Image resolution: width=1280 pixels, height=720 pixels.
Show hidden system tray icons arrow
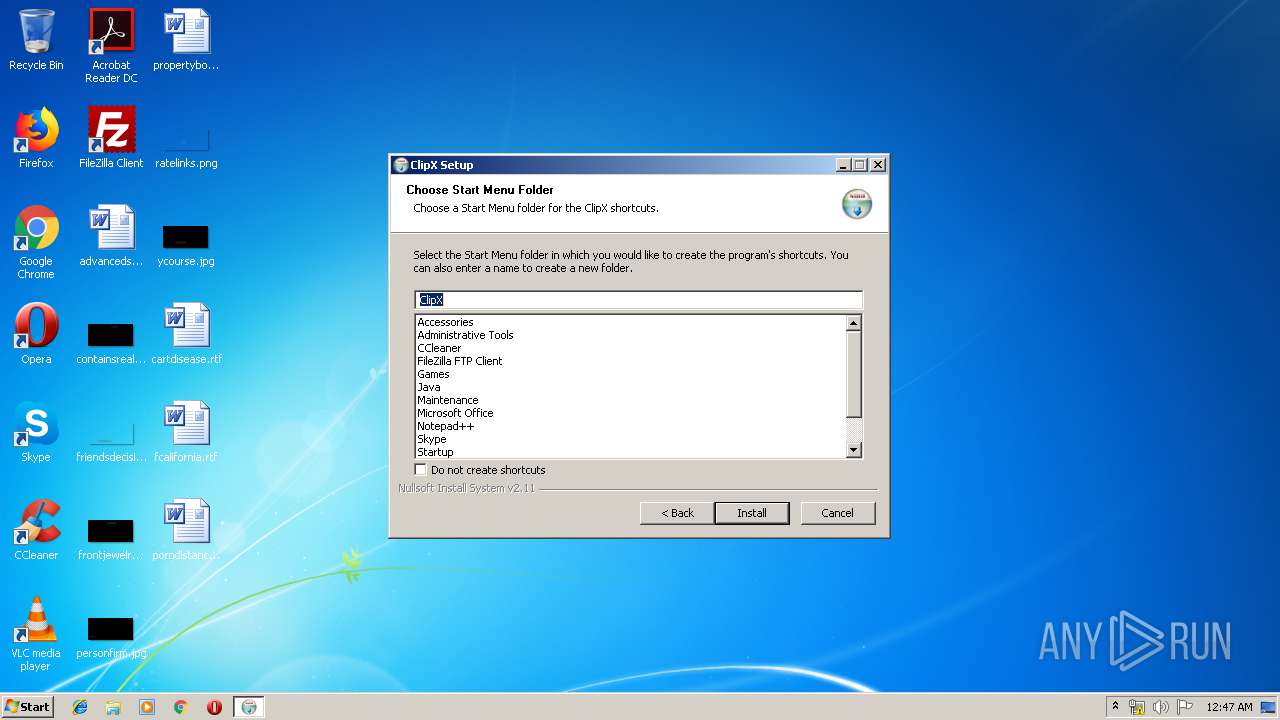click(x=1115, y=707)
